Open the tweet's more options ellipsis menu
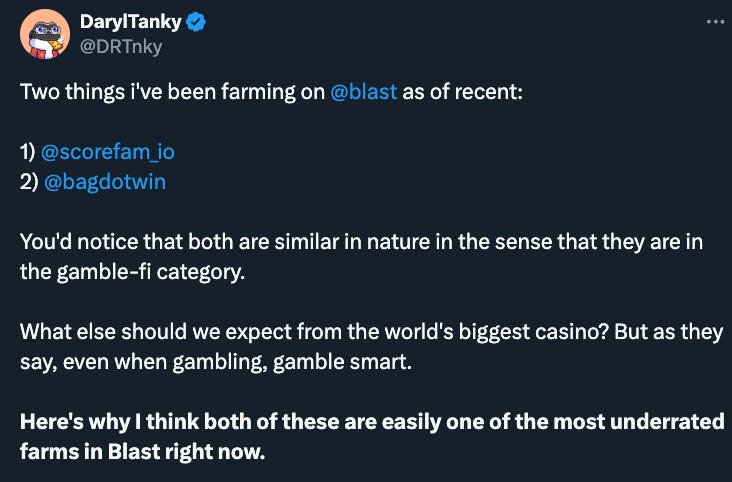The image size is (732, 482). tap(712, 21)
